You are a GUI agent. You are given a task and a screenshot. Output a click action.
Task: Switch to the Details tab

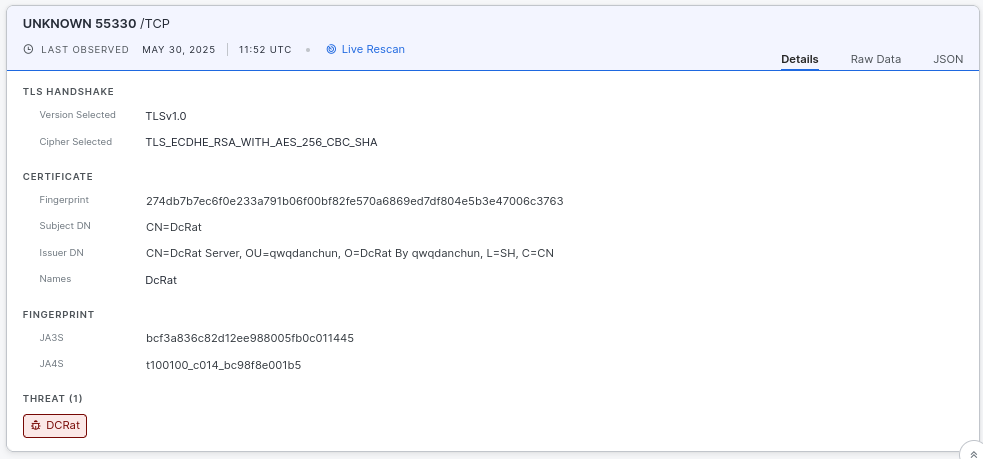(799, 59)
